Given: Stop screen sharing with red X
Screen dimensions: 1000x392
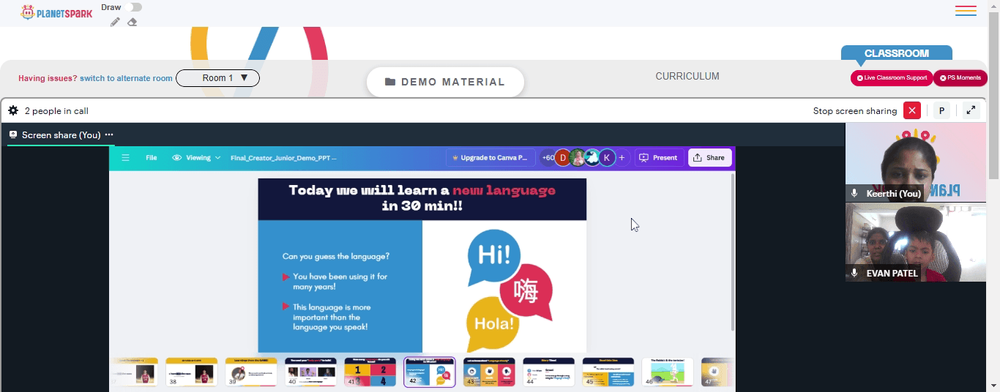Looking at the screenshot, I should 912,110.
